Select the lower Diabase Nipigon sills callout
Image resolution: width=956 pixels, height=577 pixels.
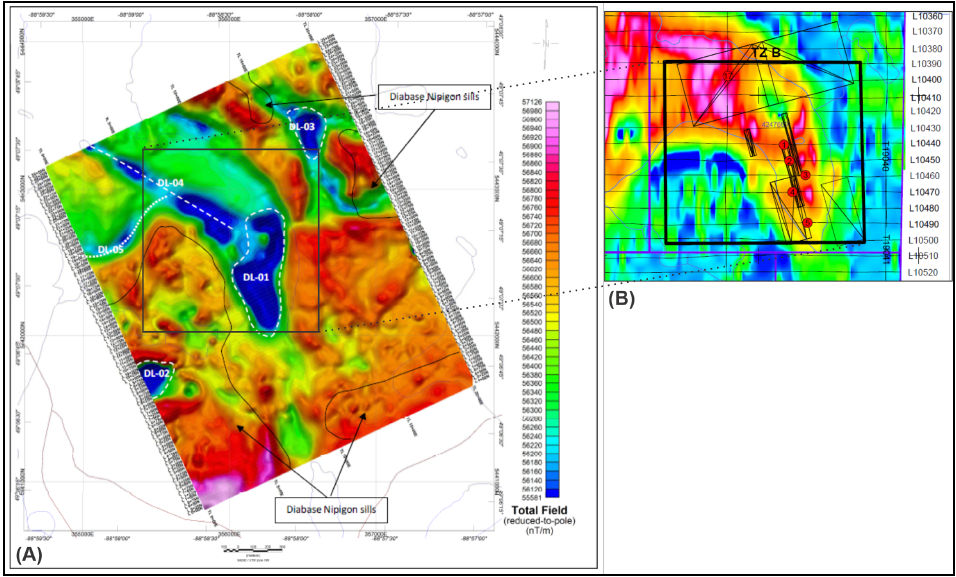pyautogui.click(x=332, y=510)
